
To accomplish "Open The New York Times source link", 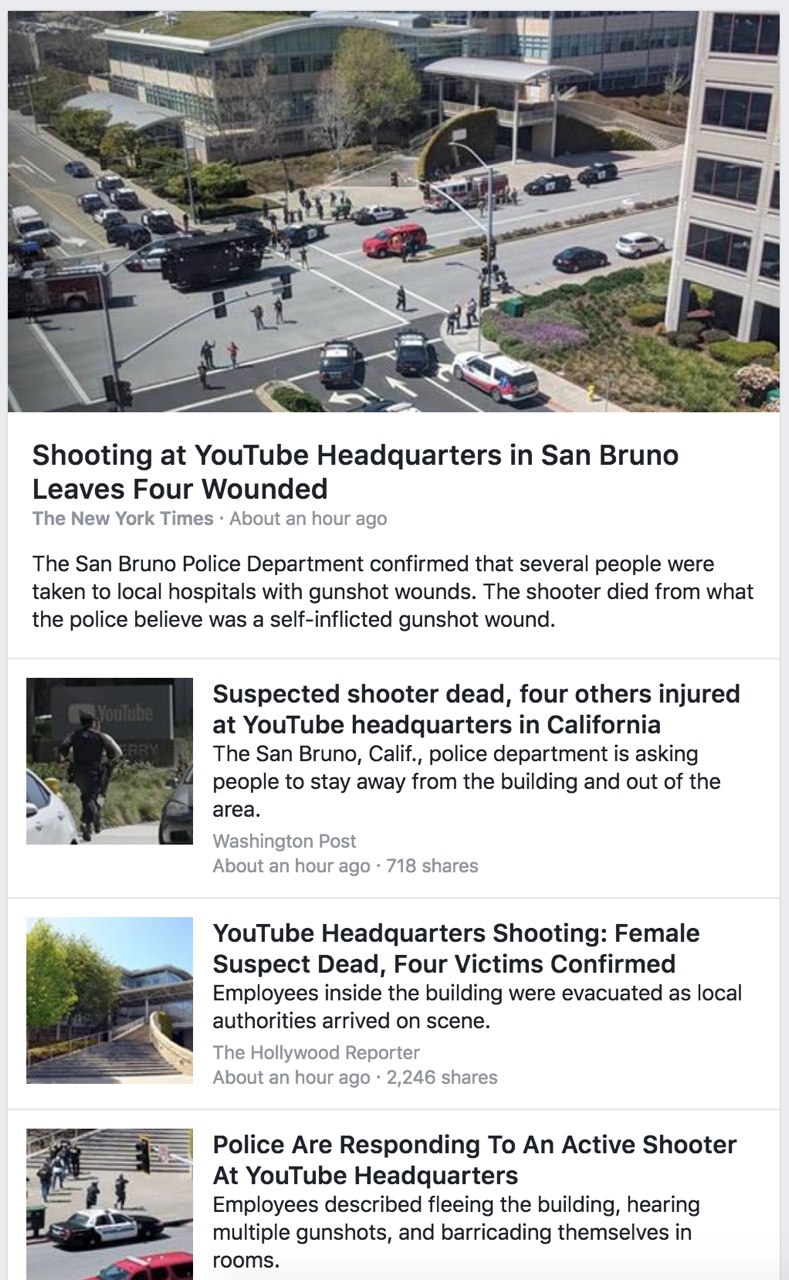I will pos(122,518).
